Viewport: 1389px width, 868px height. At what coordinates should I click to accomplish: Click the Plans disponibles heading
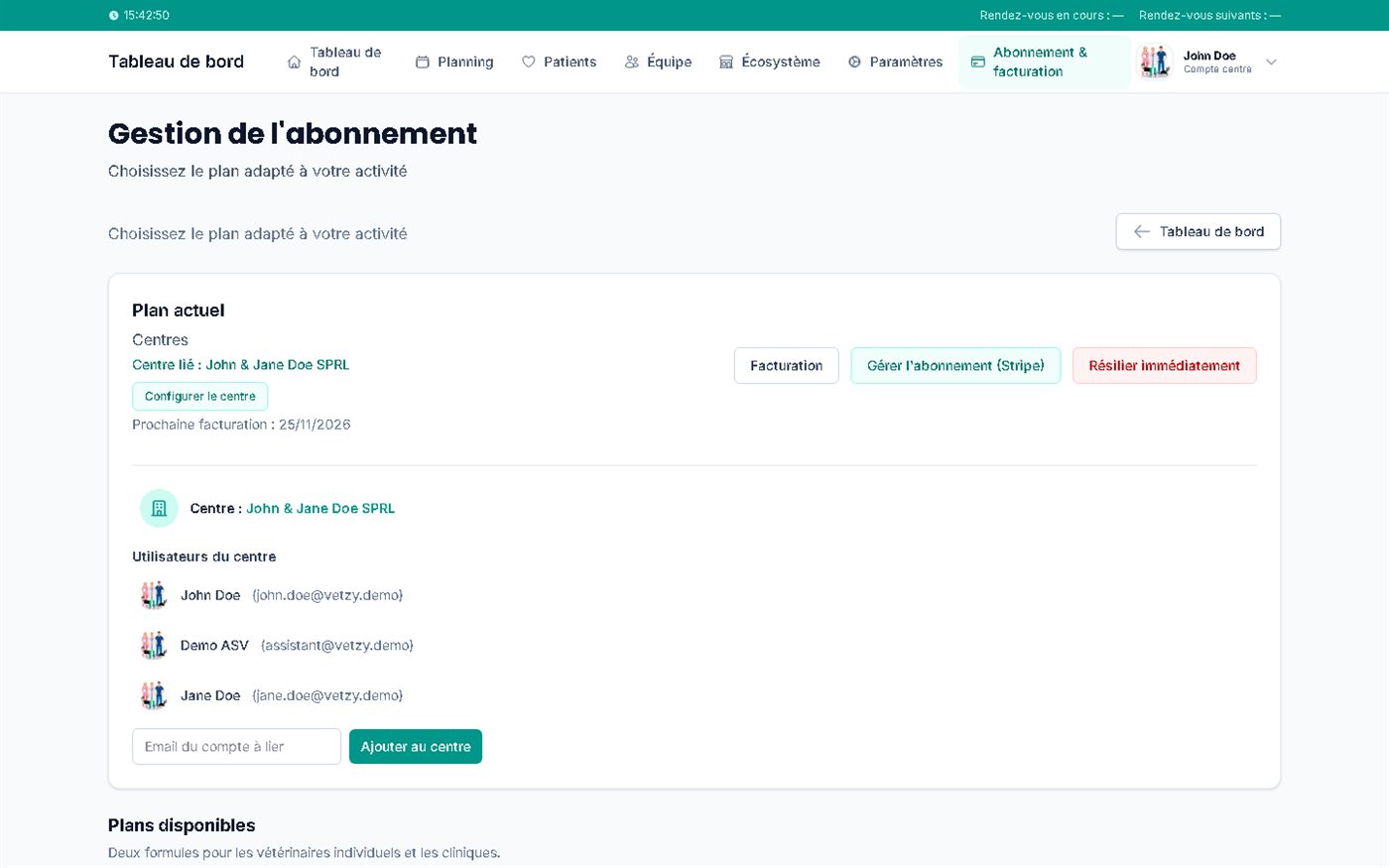coord(182,825)
